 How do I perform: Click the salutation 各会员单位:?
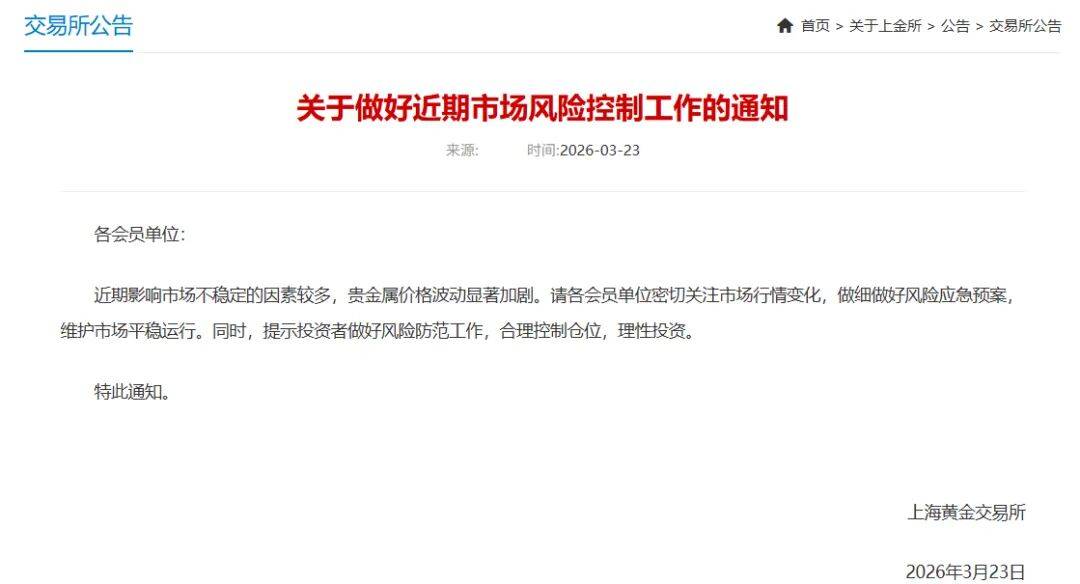pos(140,234)
